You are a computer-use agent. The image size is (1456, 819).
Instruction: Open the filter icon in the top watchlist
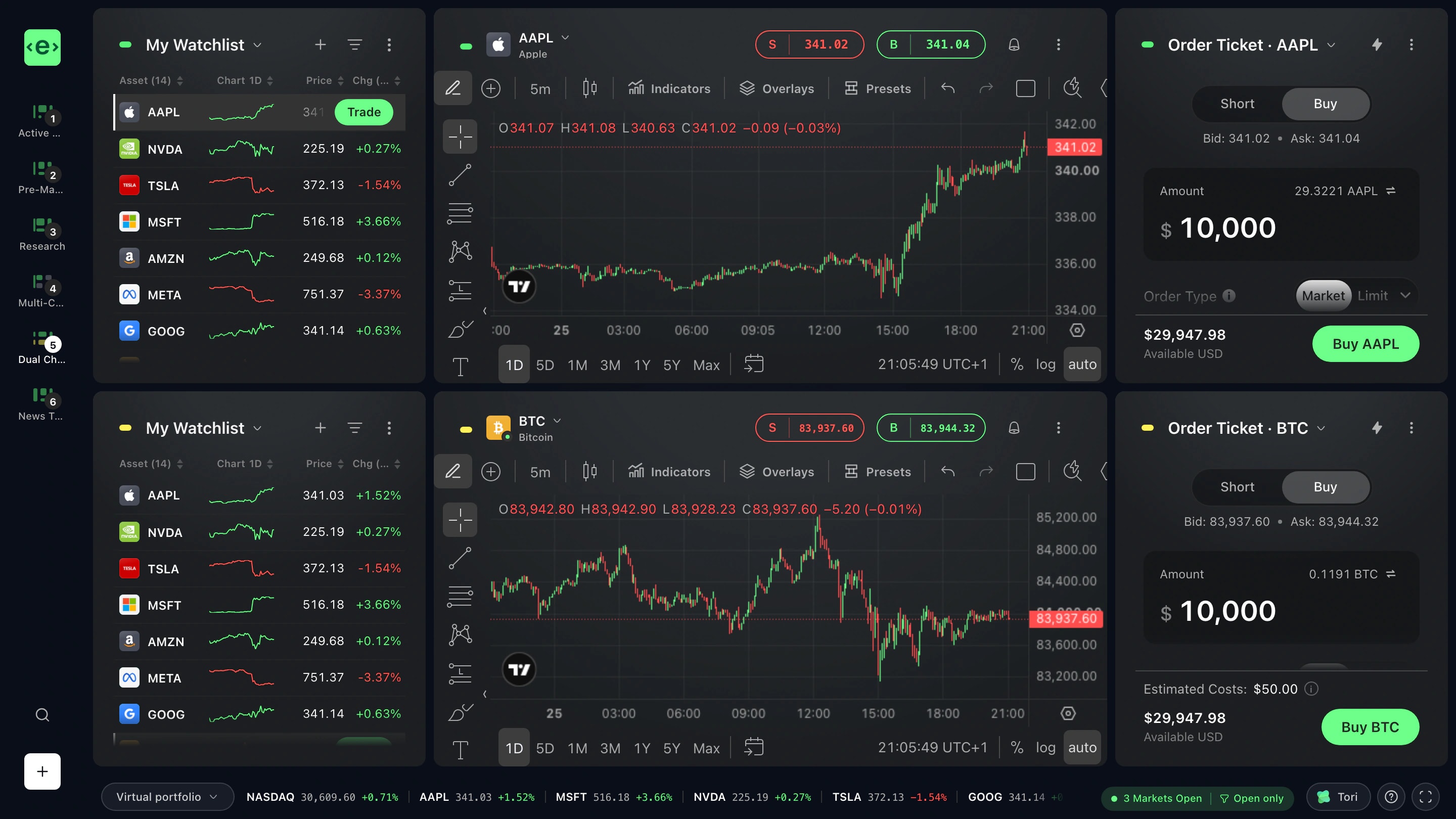(355, 44)
